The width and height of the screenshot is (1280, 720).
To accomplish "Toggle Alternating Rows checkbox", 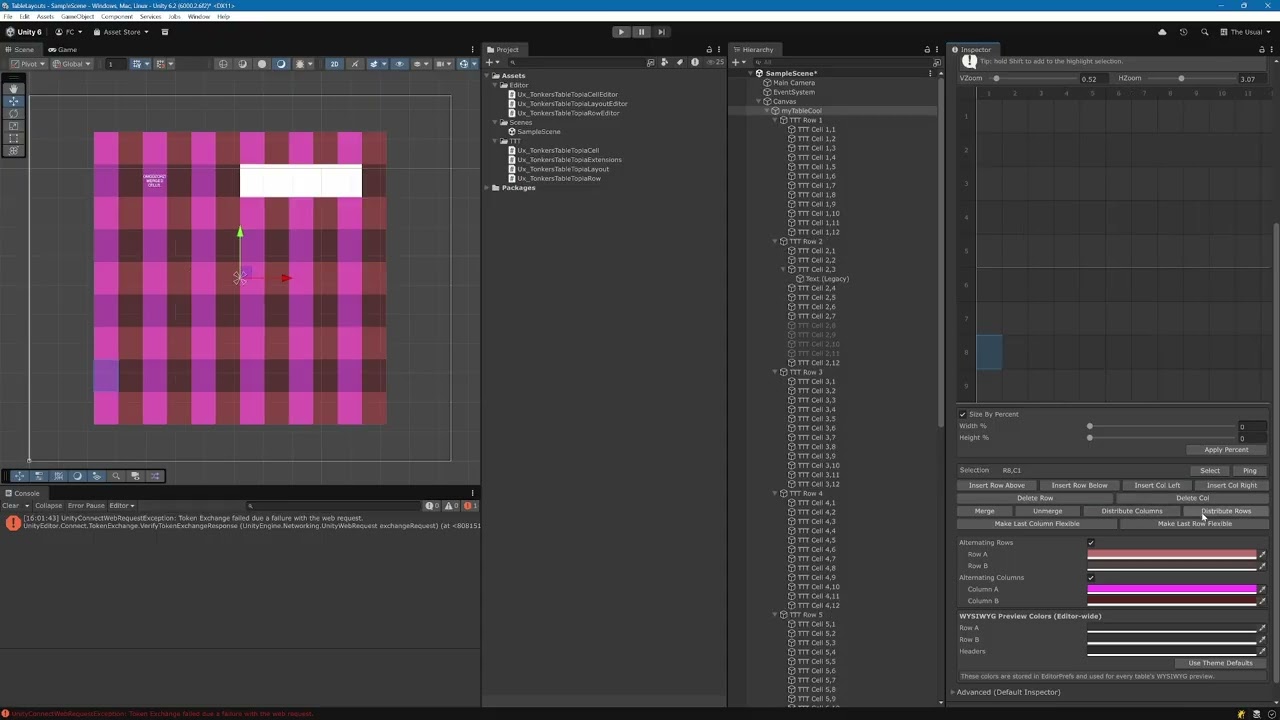I will (x=1091, y=543).
